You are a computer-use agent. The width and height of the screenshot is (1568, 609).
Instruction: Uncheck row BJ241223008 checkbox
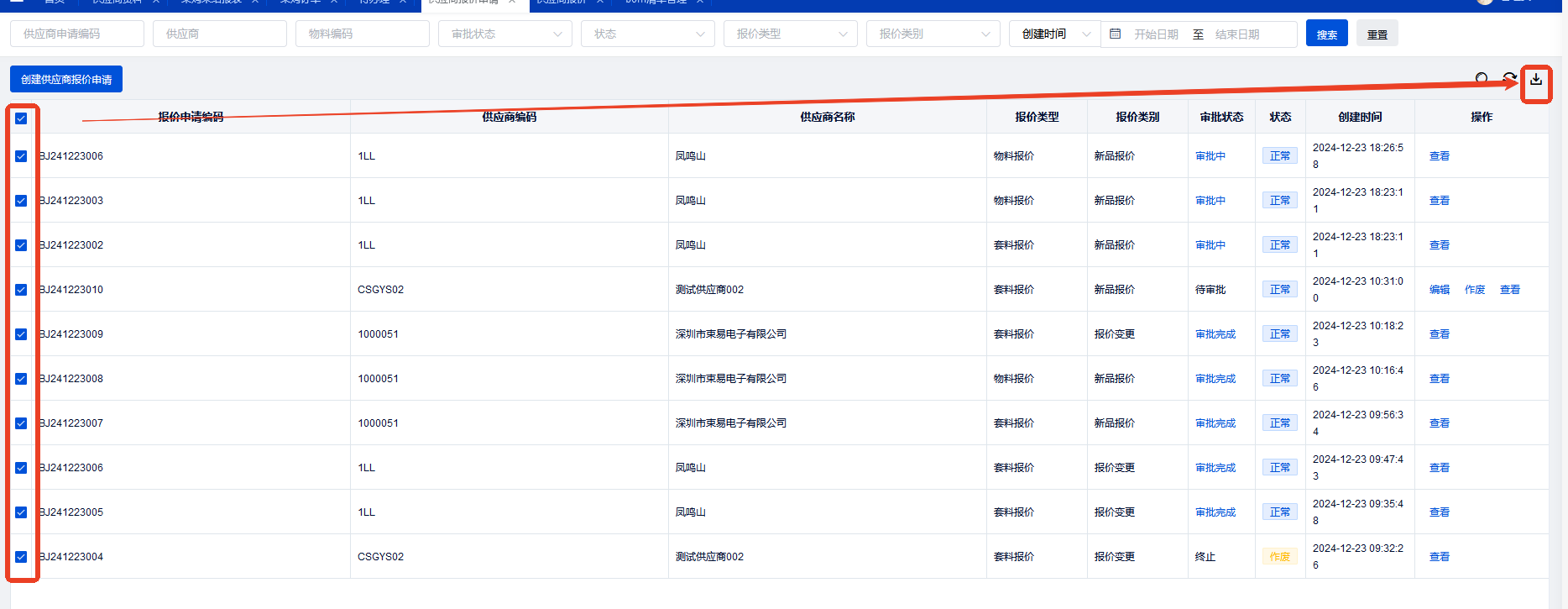(21, 379)
